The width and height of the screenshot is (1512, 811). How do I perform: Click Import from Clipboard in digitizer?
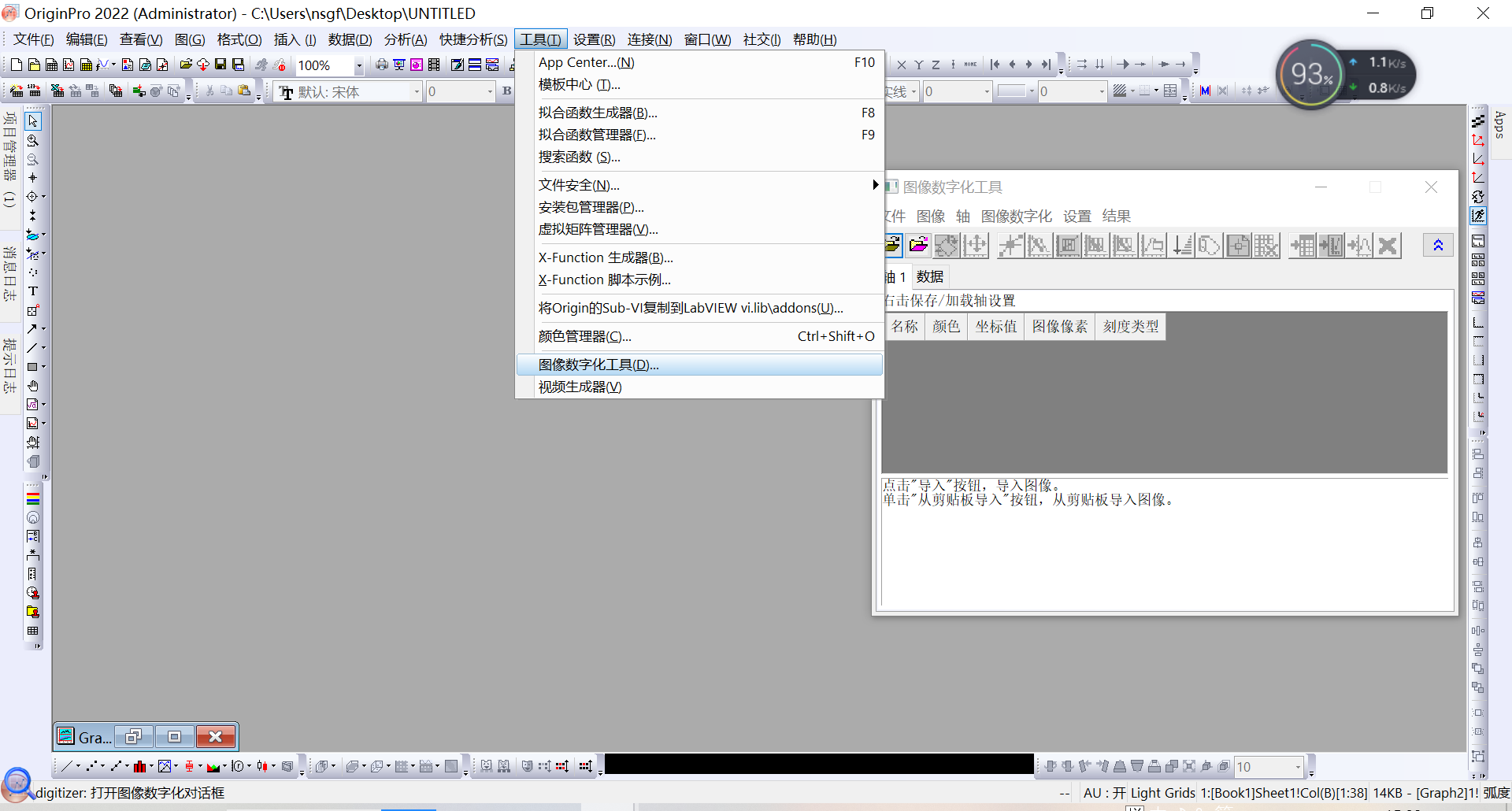coord(918,246)
